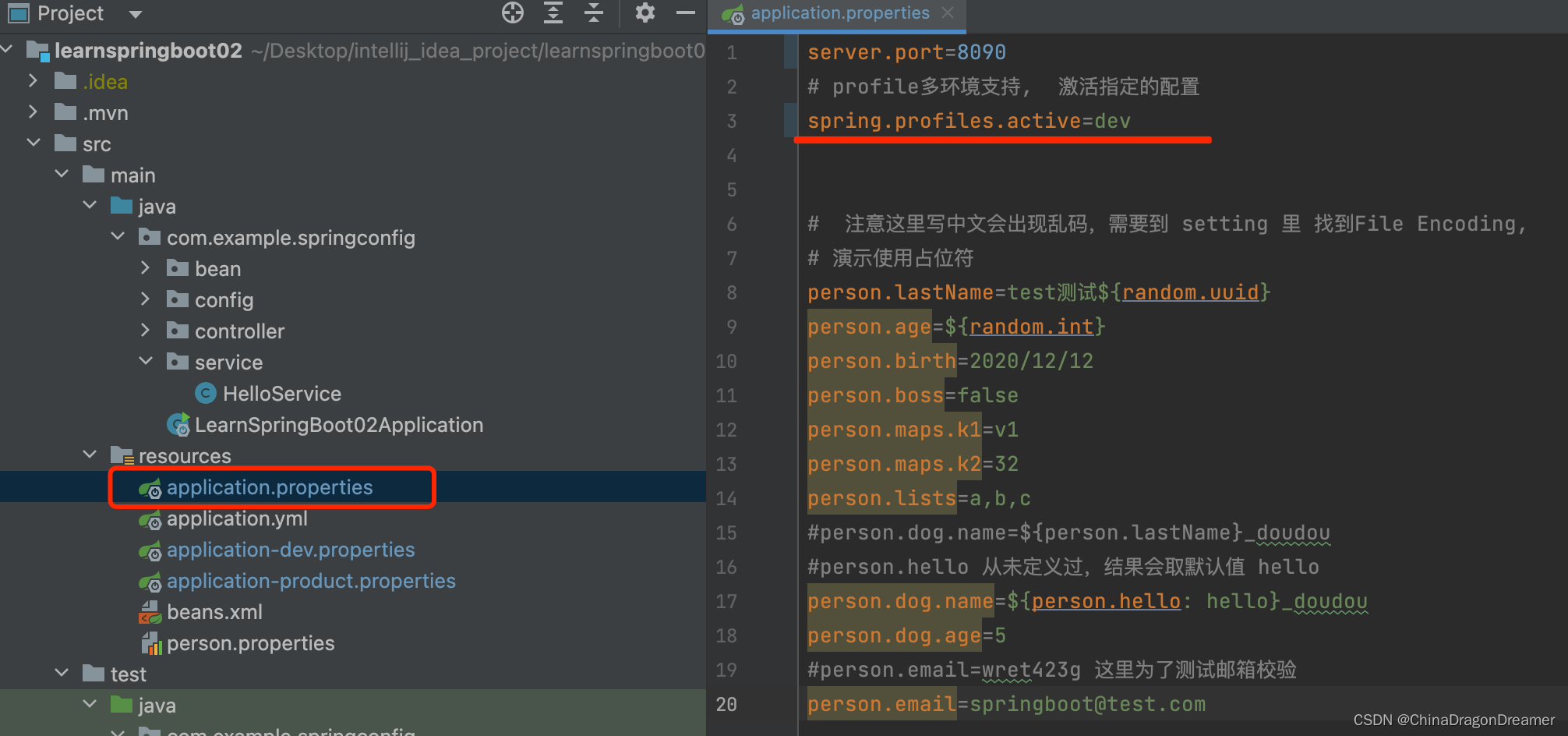Select the LearnSpringBoot02Application class icon
The height and width of the screenshot is (736, 1568).
178,424
